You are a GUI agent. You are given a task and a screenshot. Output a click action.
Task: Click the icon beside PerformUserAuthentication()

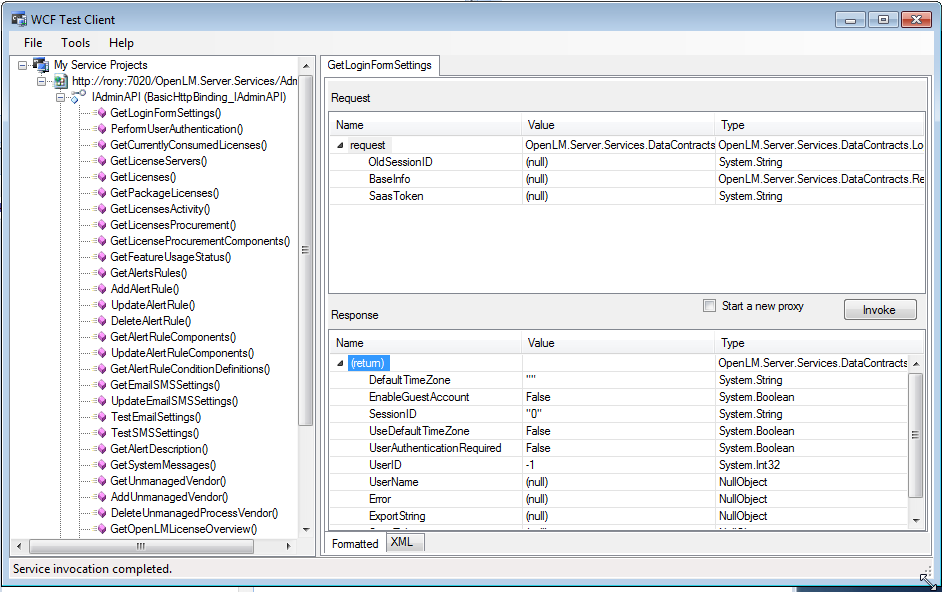click(100, 129)
